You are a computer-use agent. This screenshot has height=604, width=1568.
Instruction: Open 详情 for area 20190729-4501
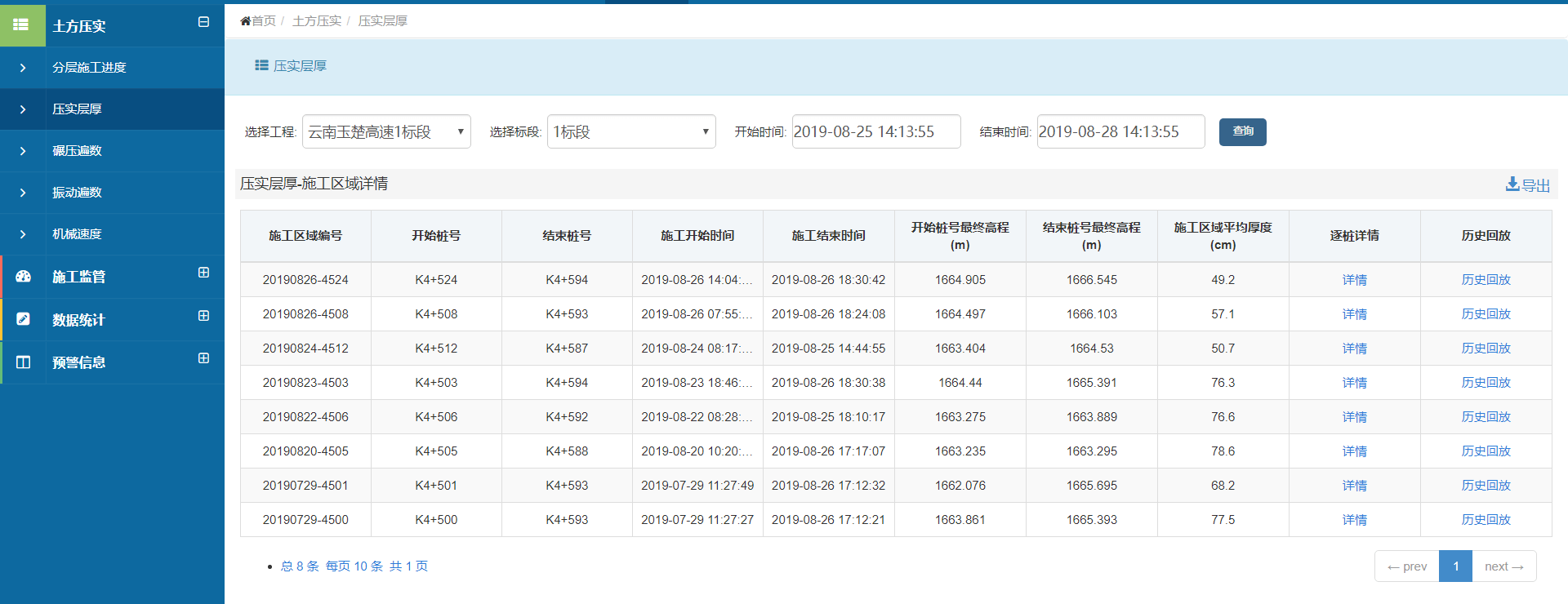(x=1355, y=486)
